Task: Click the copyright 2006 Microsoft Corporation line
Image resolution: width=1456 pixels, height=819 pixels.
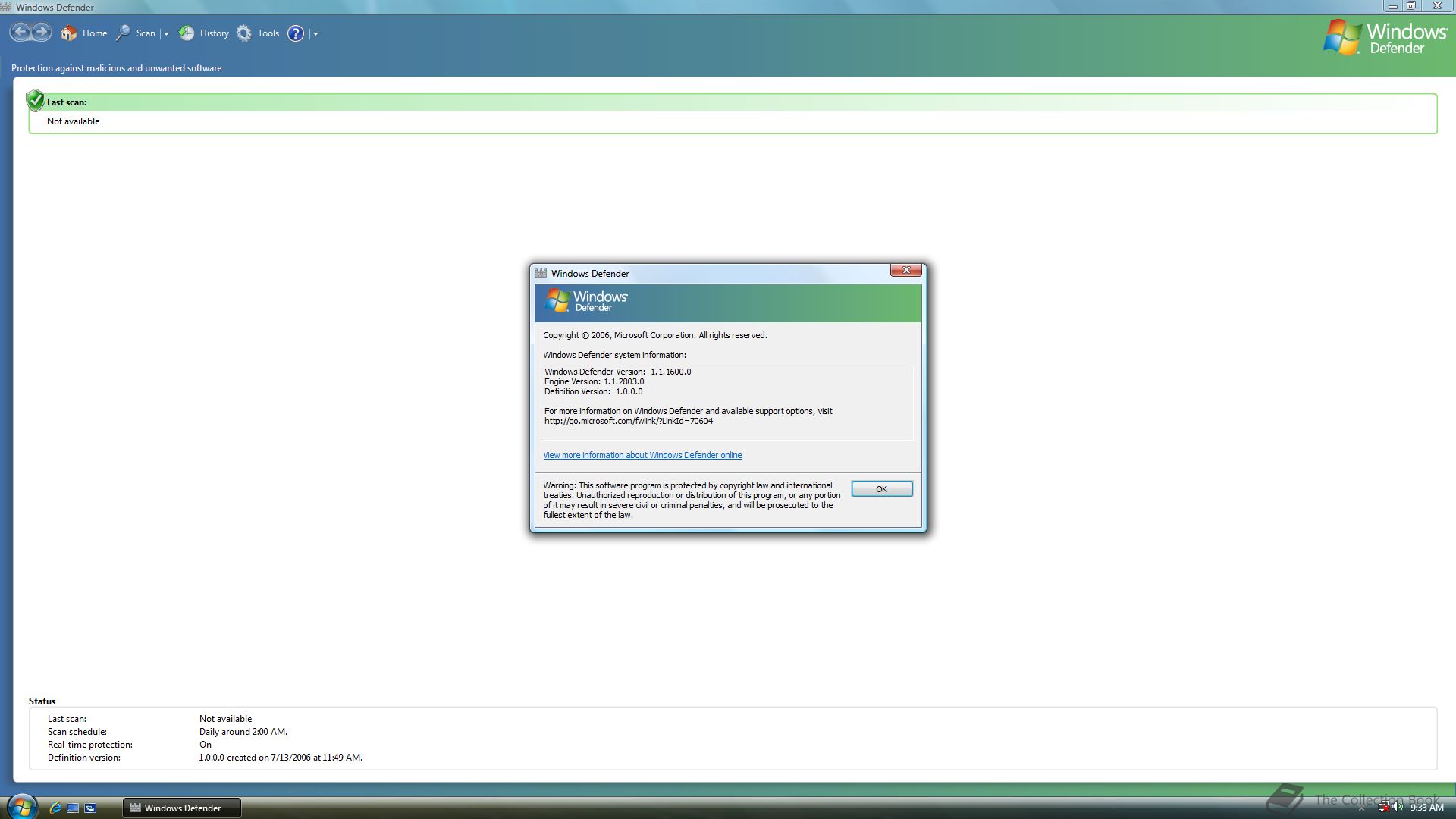Action: [654, 335]
